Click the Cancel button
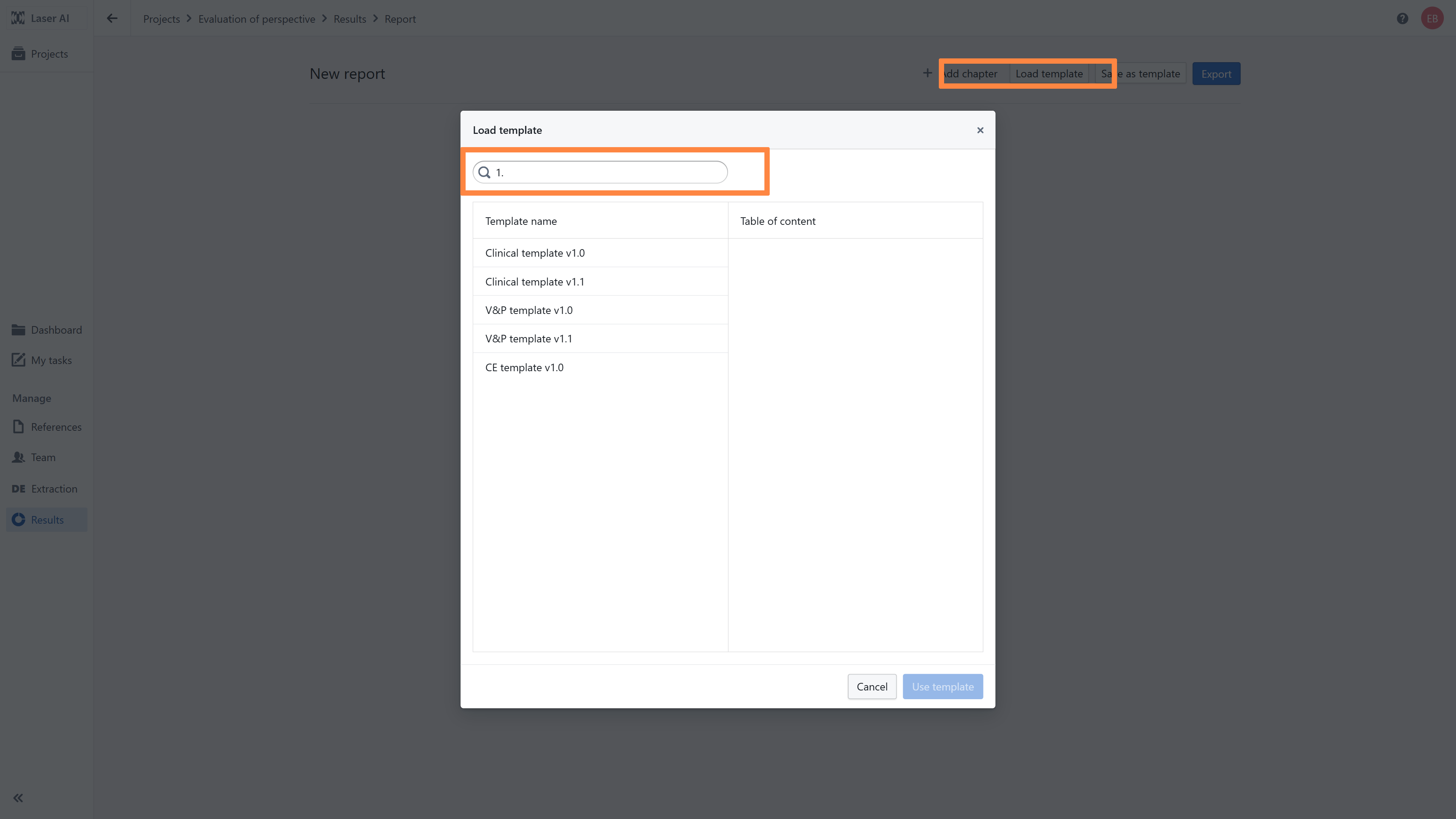 (x=872, y=686)
